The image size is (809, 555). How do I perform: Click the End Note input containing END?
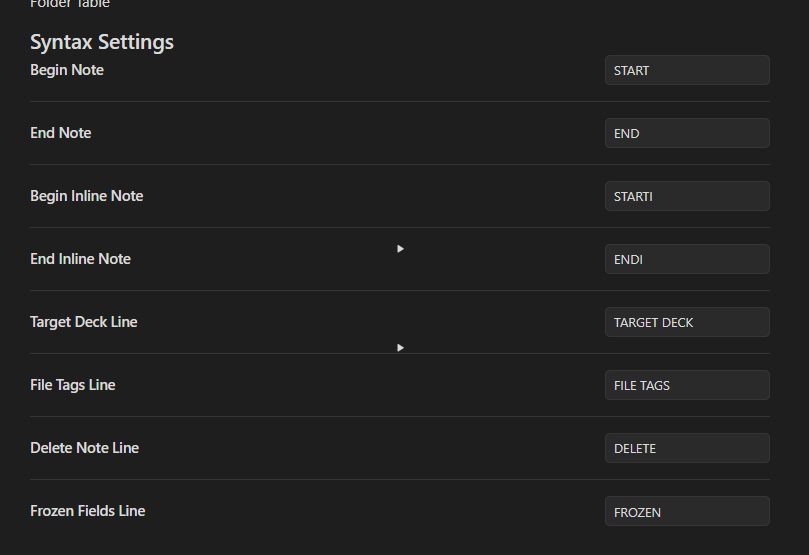tap(687, 133)
